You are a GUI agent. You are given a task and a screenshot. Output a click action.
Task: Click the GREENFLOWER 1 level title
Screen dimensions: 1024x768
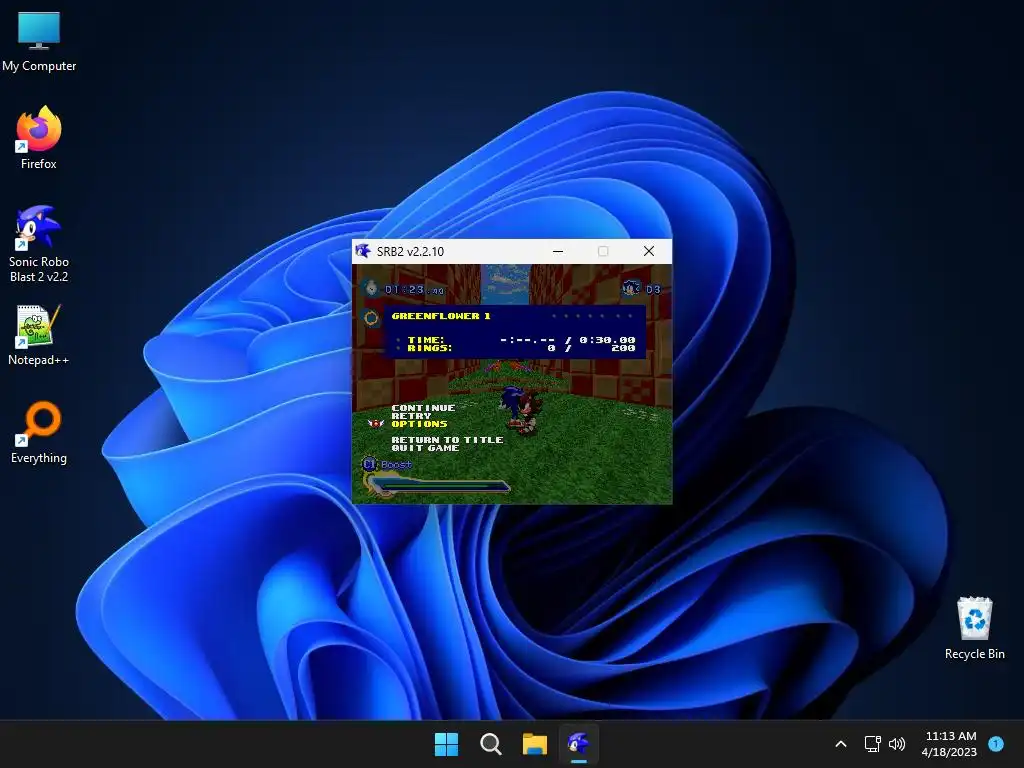click(x=441, y=316)
